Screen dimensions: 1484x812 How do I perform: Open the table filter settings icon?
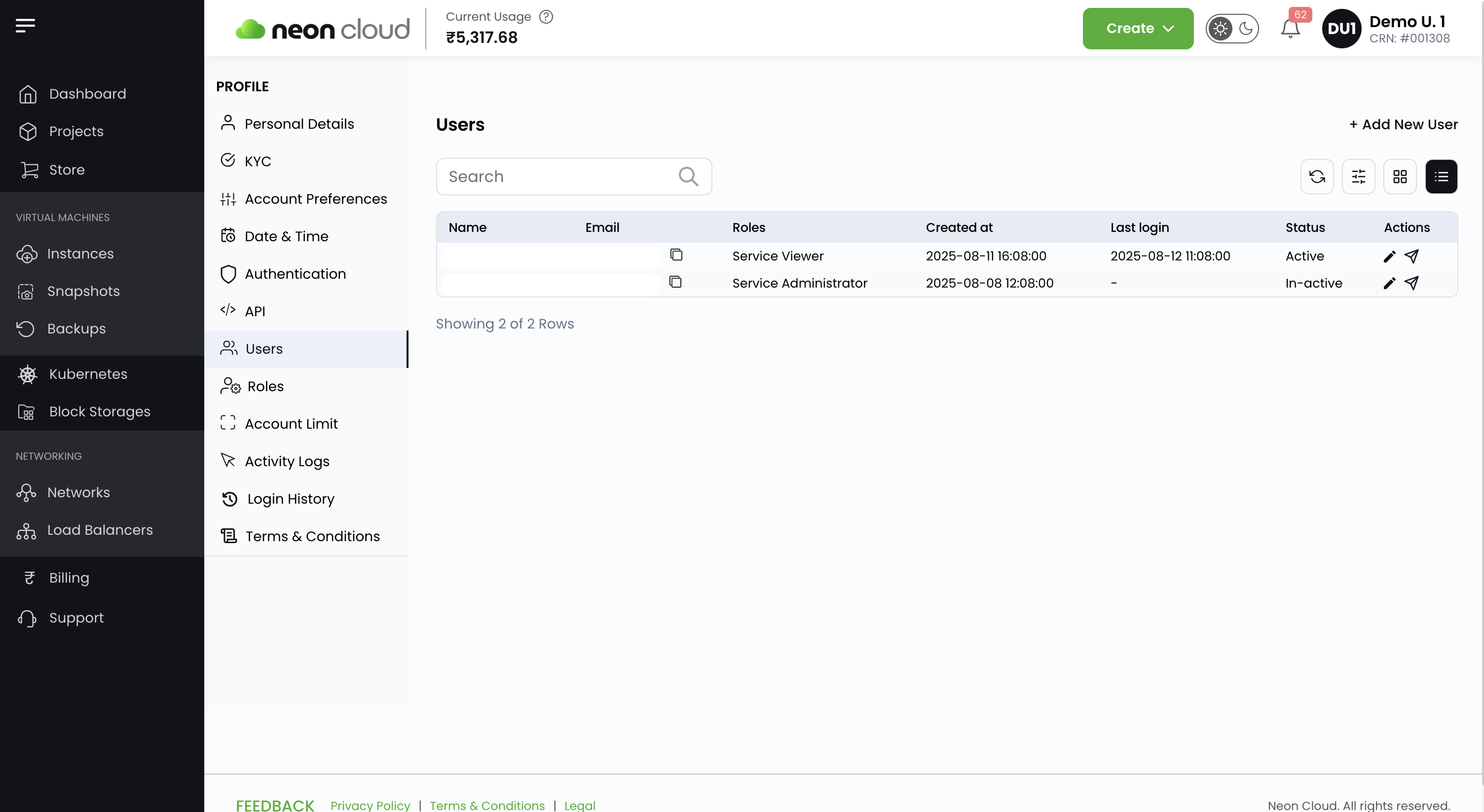pos(1358,177)
